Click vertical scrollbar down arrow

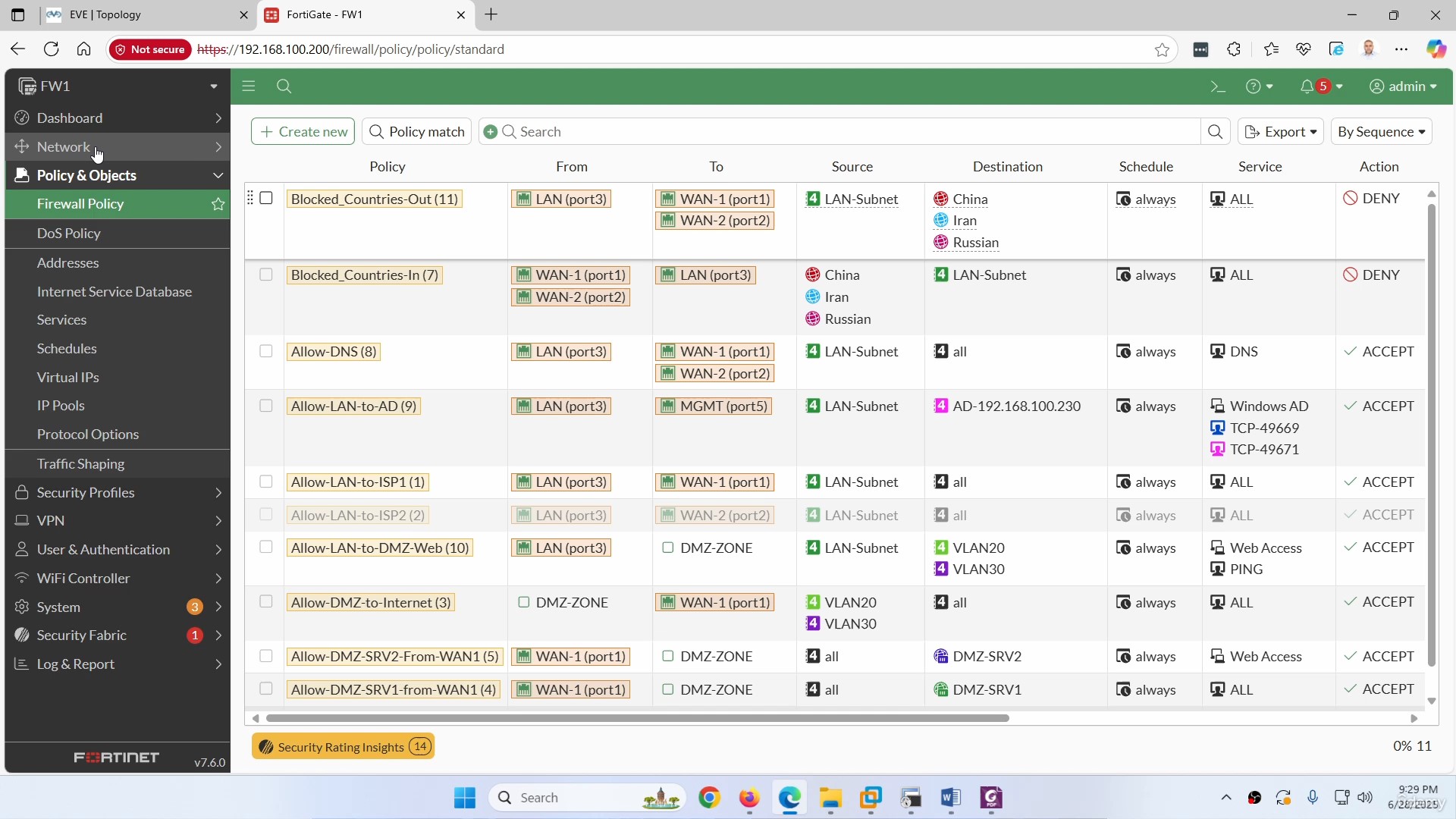(1432, 701)
